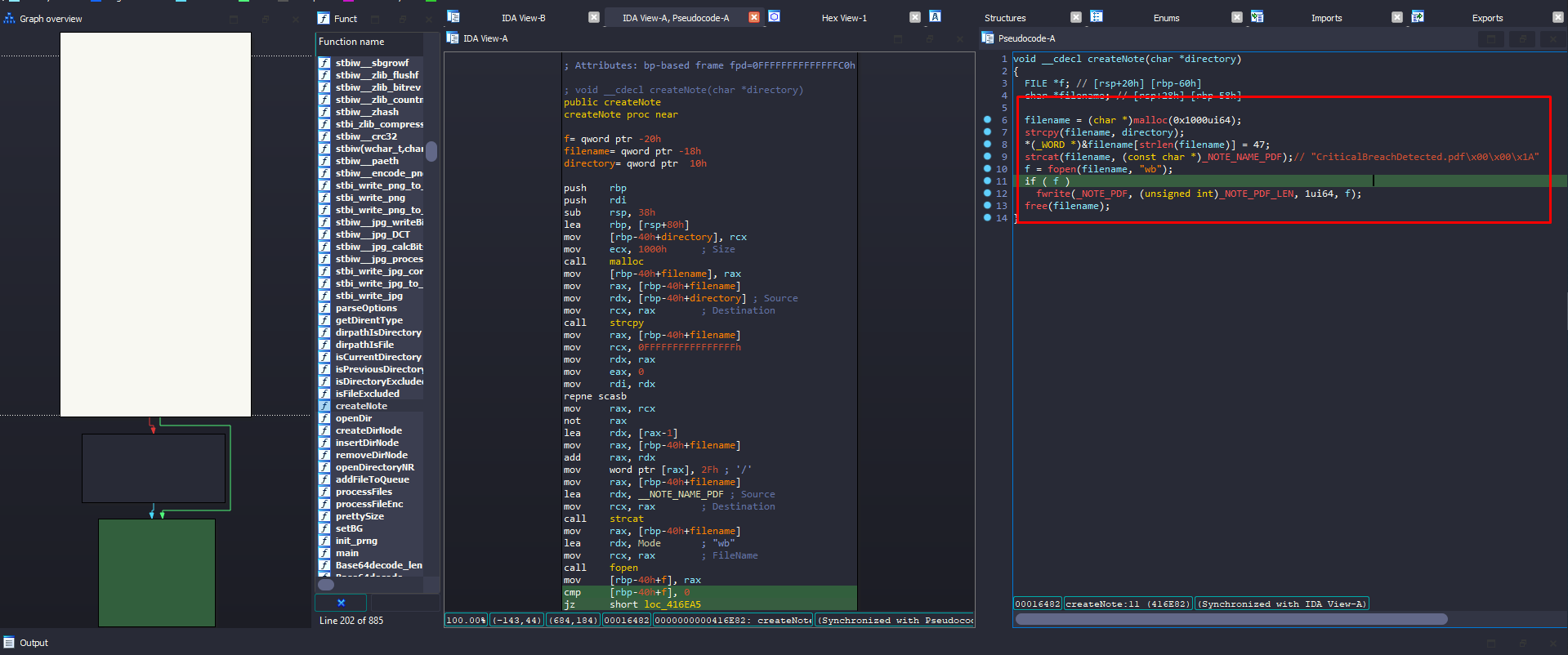The width and height of the screenshot is (1568, 655).
Task: Close the IDA View-A, Pseudocode-A tab
Action: 754,17
